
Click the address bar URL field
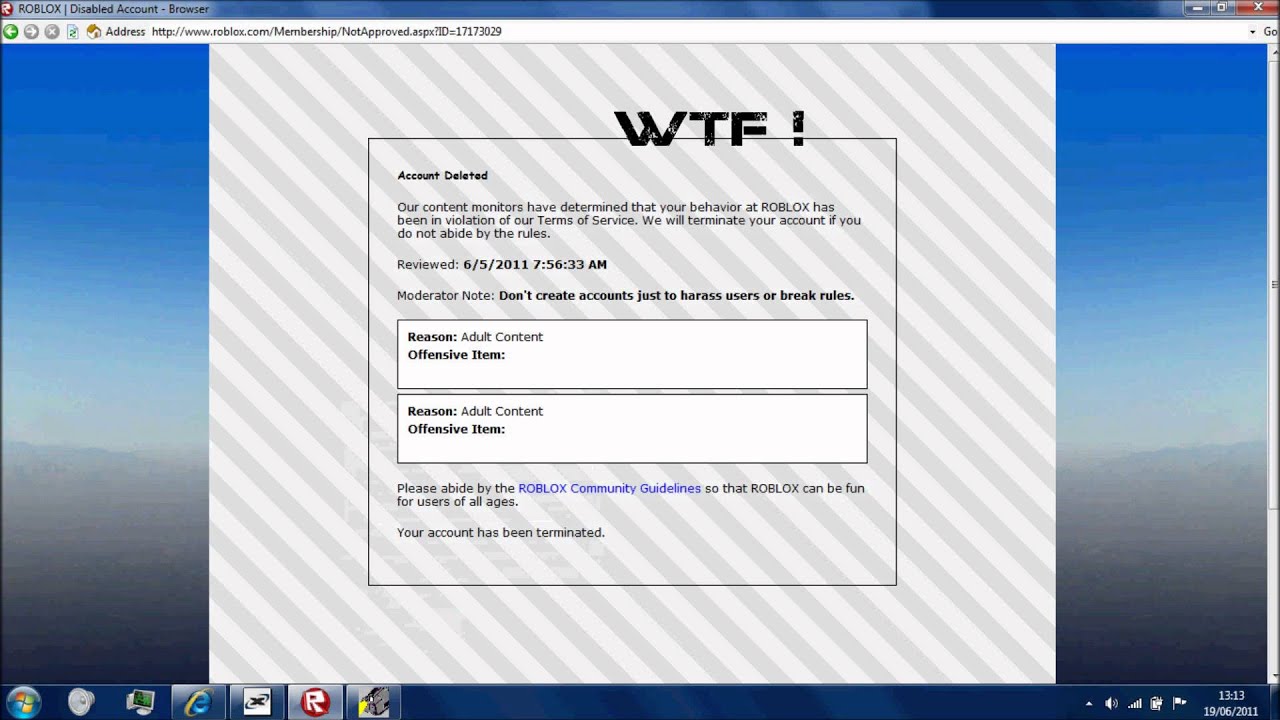(697, 32)
